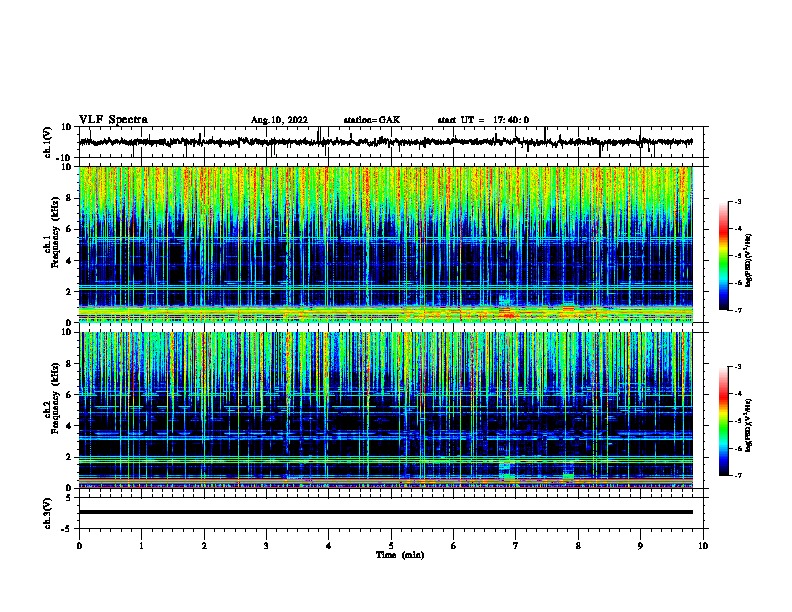Select the date text "Aug.10, 2022"

pos(279,120)
